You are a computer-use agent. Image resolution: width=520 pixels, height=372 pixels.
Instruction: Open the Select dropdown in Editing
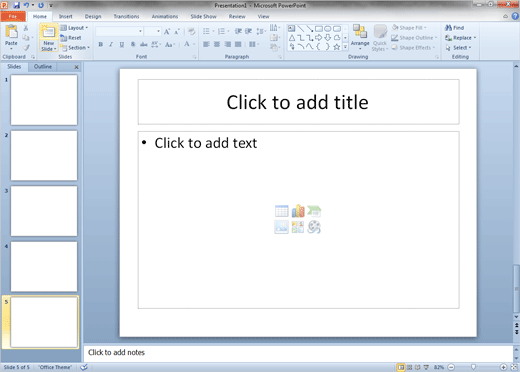[x=459, y=48]
